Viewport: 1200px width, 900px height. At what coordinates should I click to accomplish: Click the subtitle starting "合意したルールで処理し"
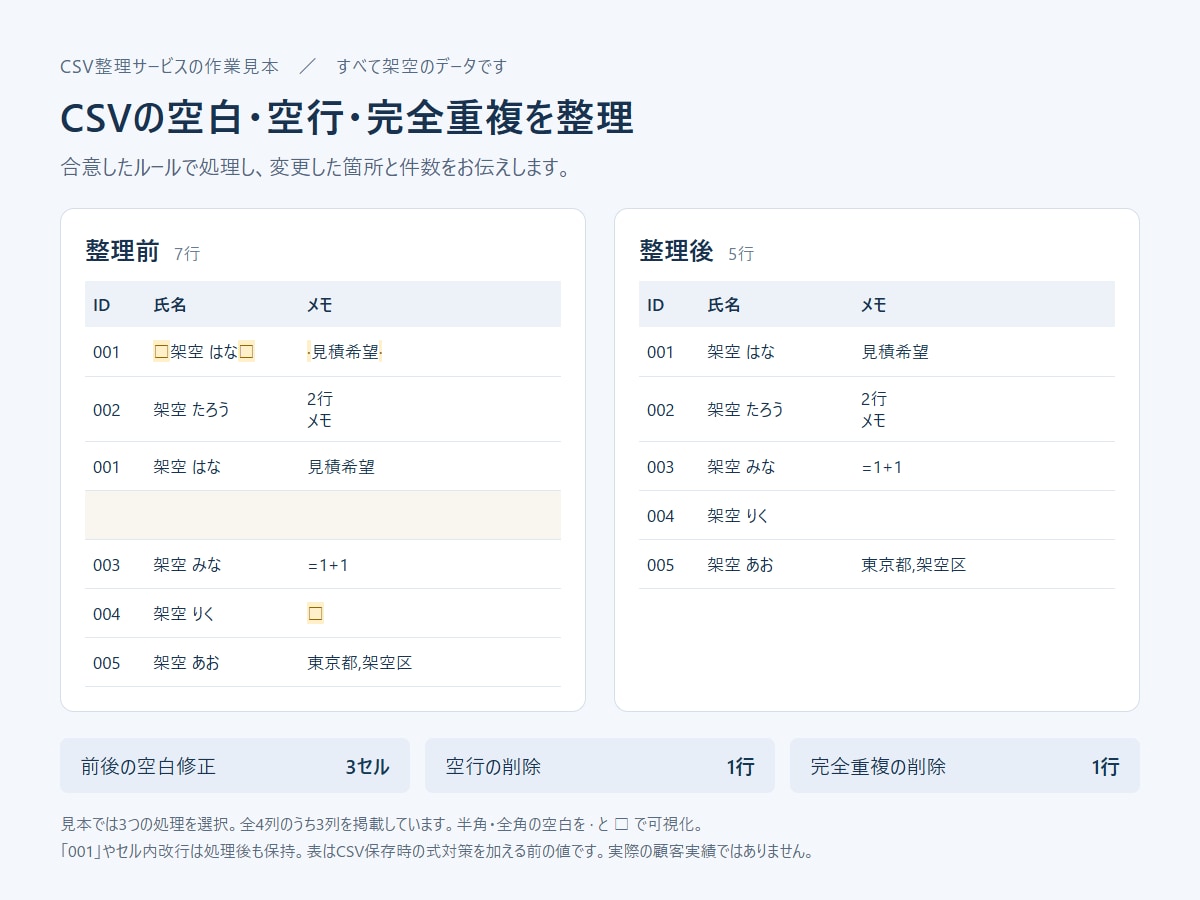point(315,167)
